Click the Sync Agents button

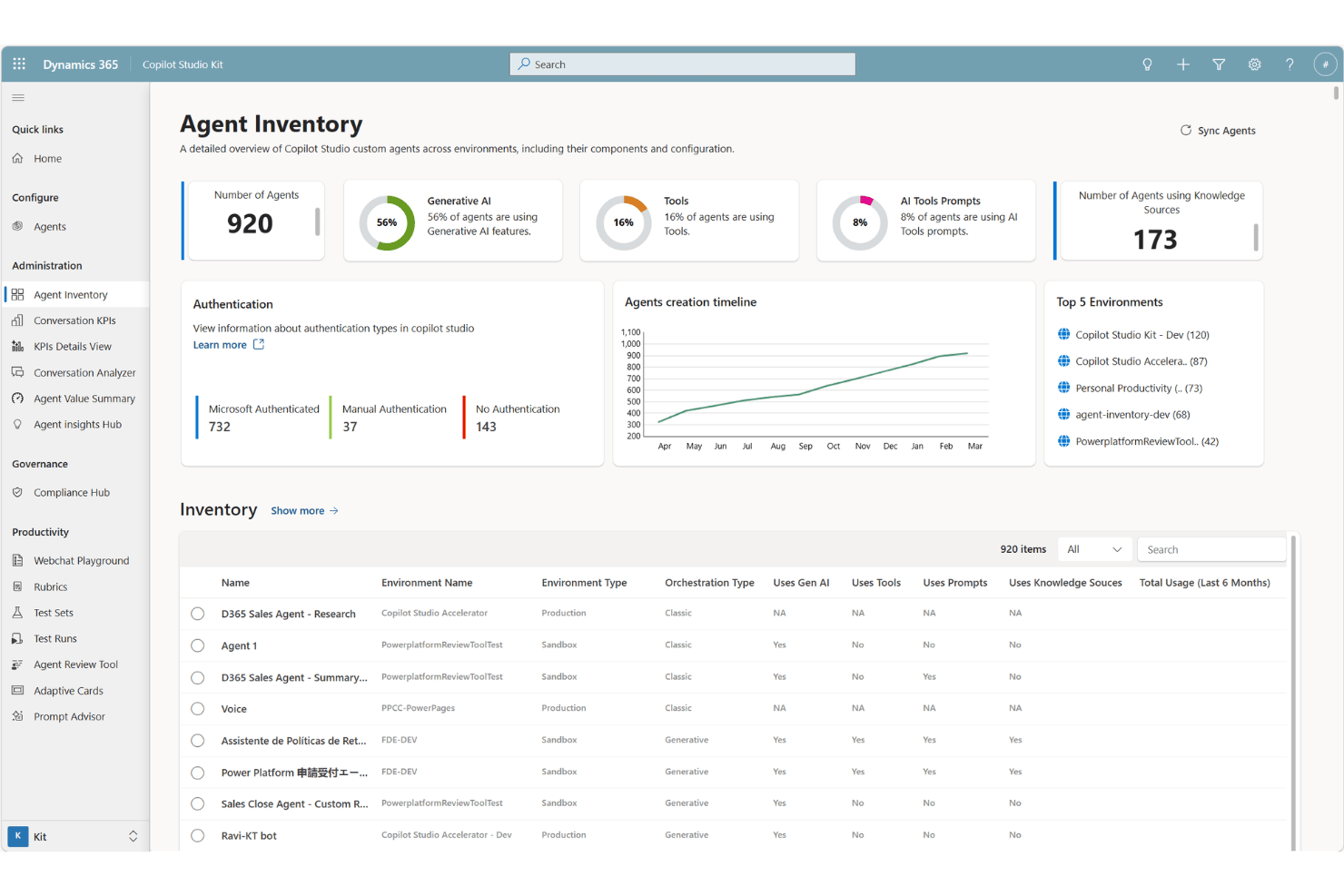coord(1218,131)
